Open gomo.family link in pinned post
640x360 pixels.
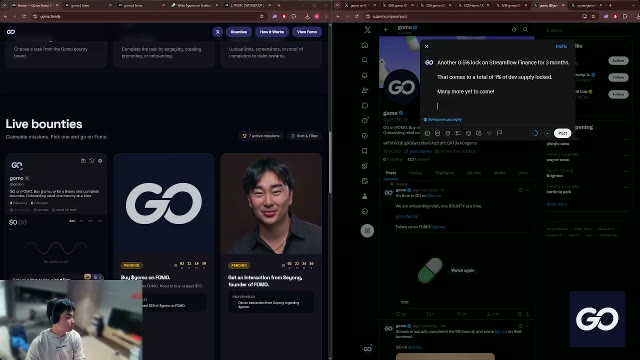pos(407,216)
